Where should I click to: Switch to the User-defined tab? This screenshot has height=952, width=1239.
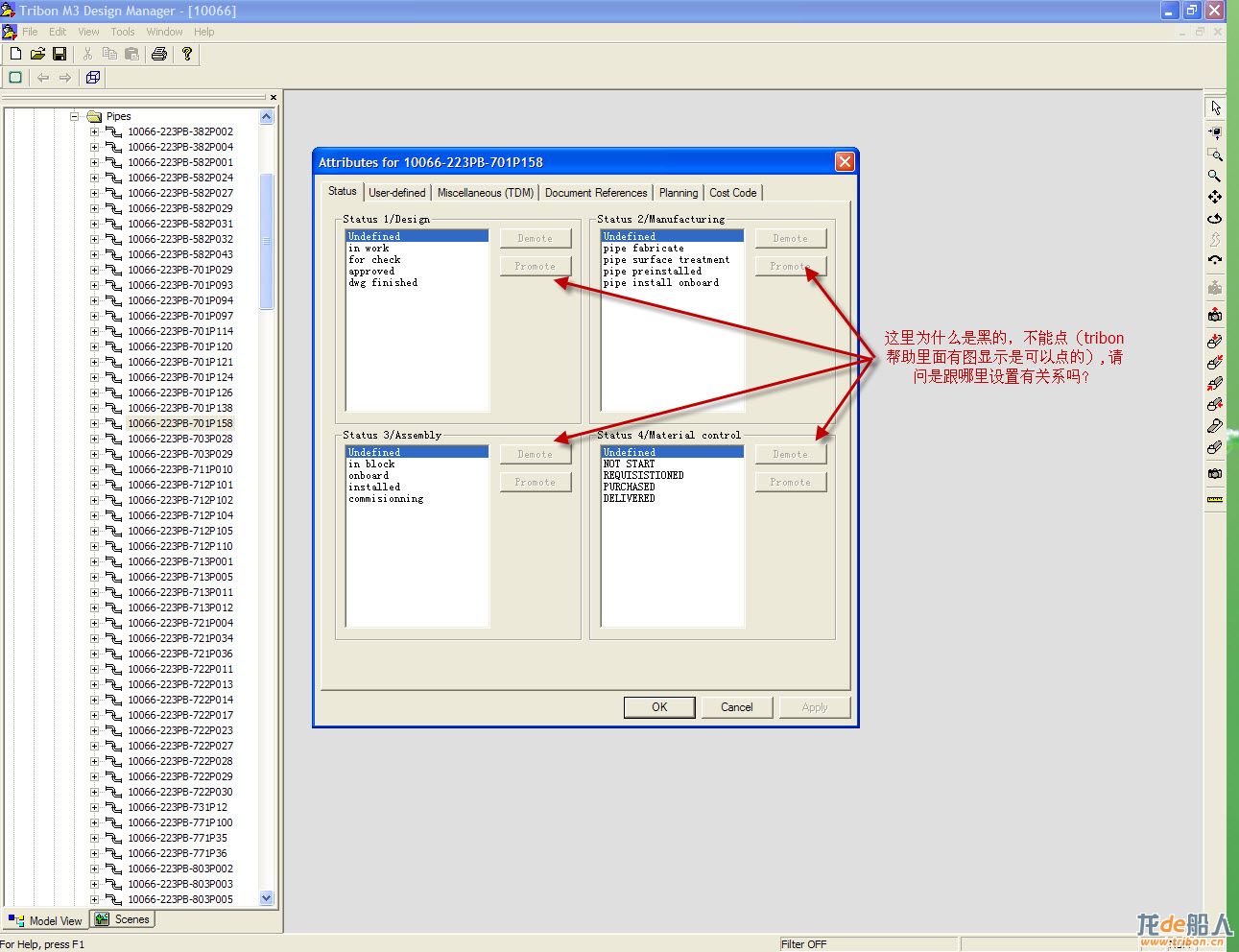[x=397, y=193]
